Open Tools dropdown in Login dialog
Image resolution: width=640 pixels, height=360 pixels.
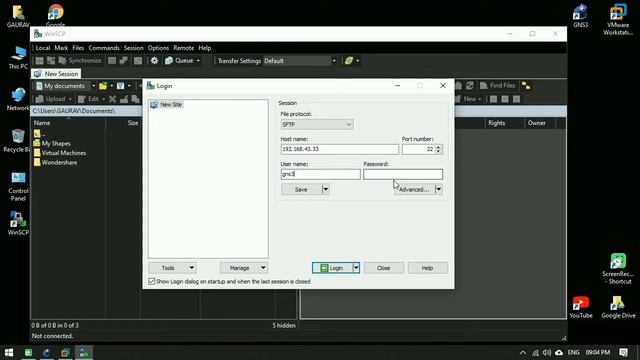pyautogui.click(x=173, y=268)
